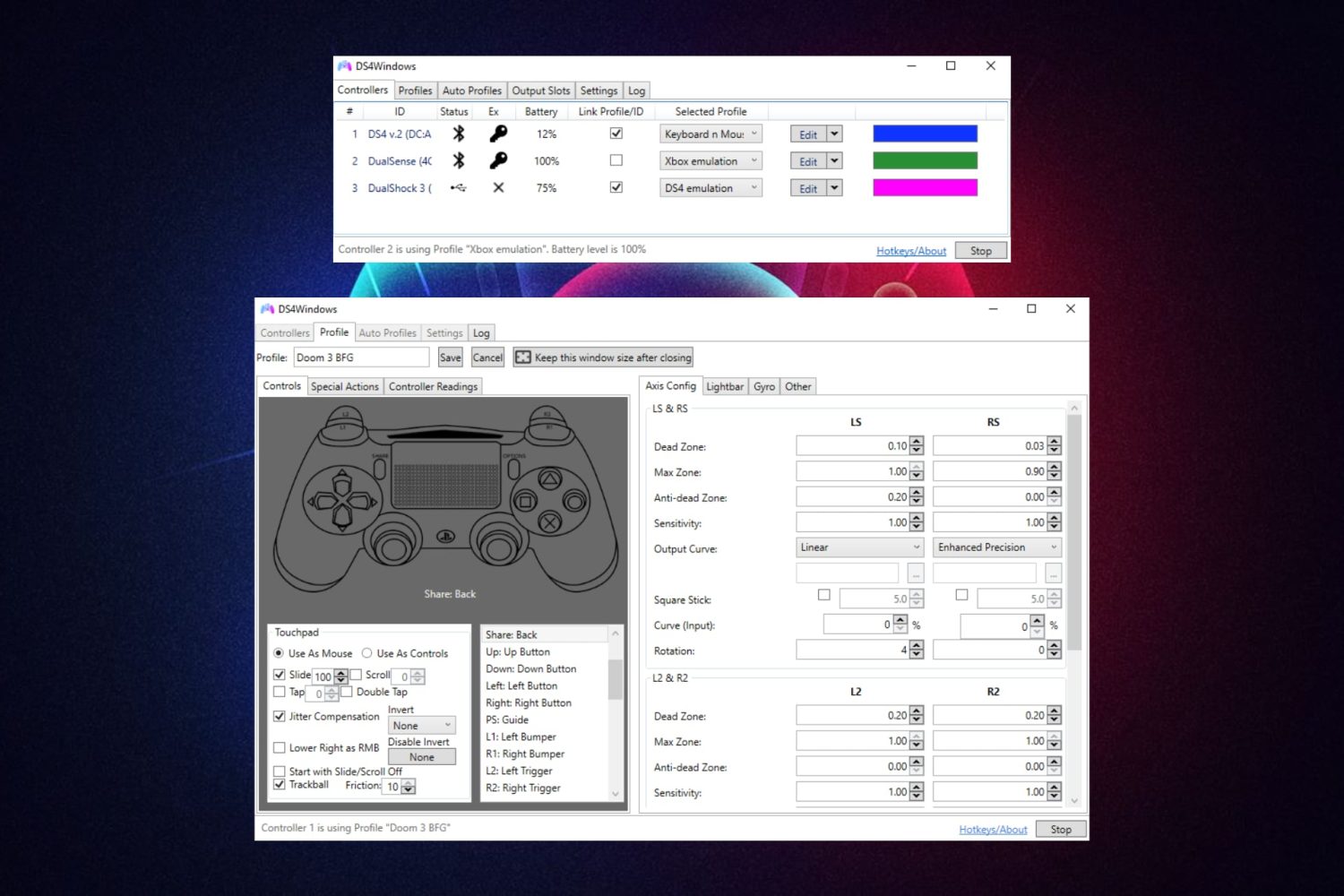Click Stop button in Controllers window

pos(981,251)
